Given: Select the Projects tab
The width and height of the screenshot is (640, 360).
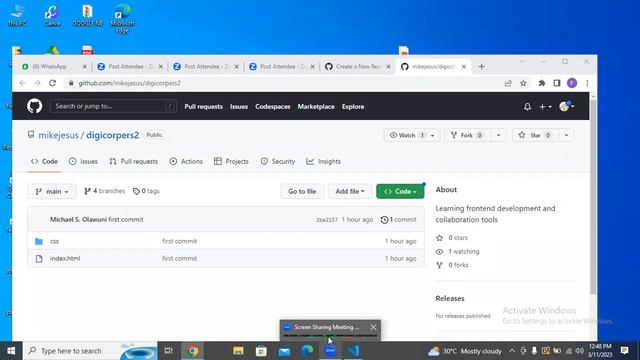Looking at the screenshot, I should tap(231, 162).
